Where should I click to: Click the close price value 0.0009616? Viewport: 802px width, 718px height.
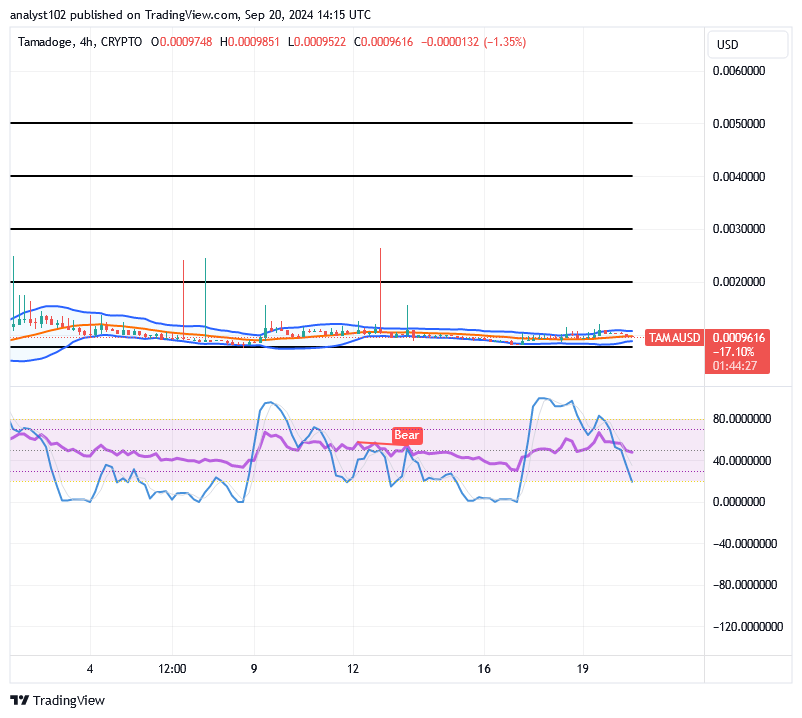click(x=385, y=43)
